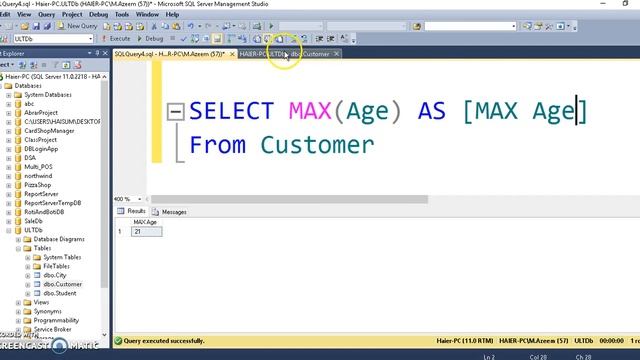Screen dimensions: 640x360
Task: Pin the Object Explorer panel
Action: coord(97,53)
